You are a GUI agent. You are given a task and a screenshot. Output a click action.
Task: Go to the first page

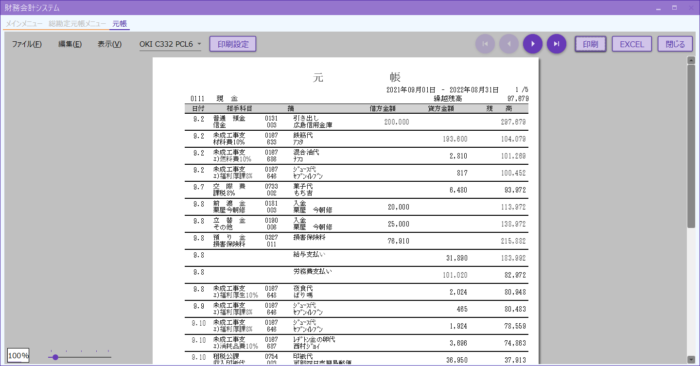pos(485,44)
